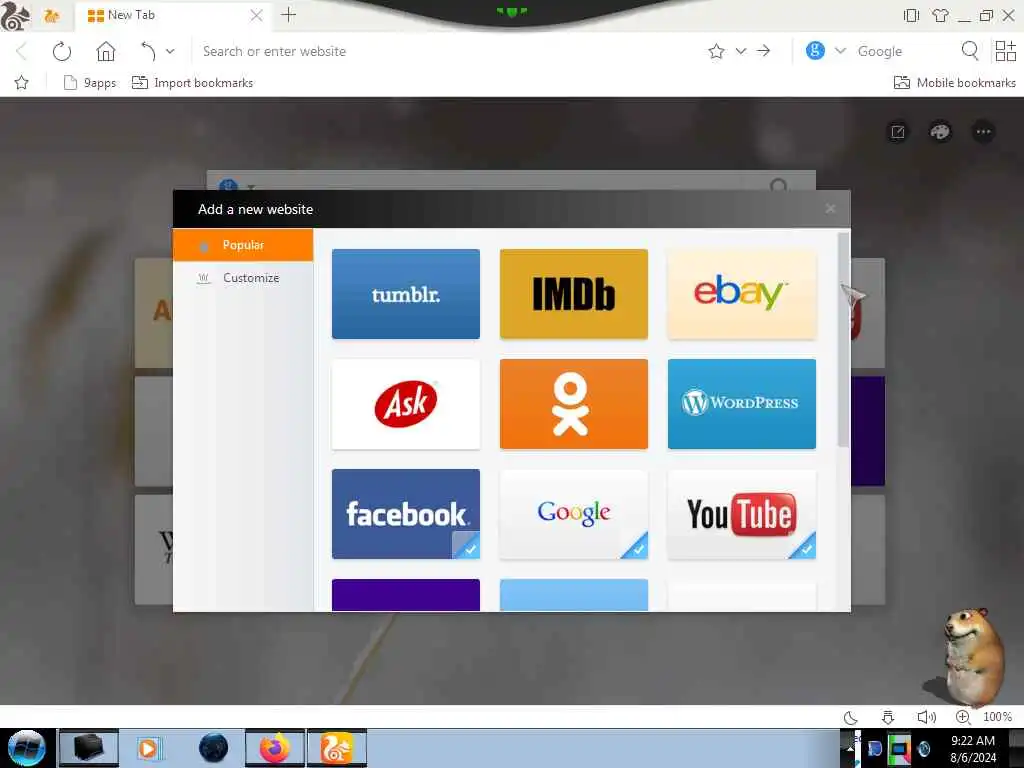Viewport: 1024px width, 768px height.
Task: Open Firefox from the taskbar
Action: [x=274, y=748]
